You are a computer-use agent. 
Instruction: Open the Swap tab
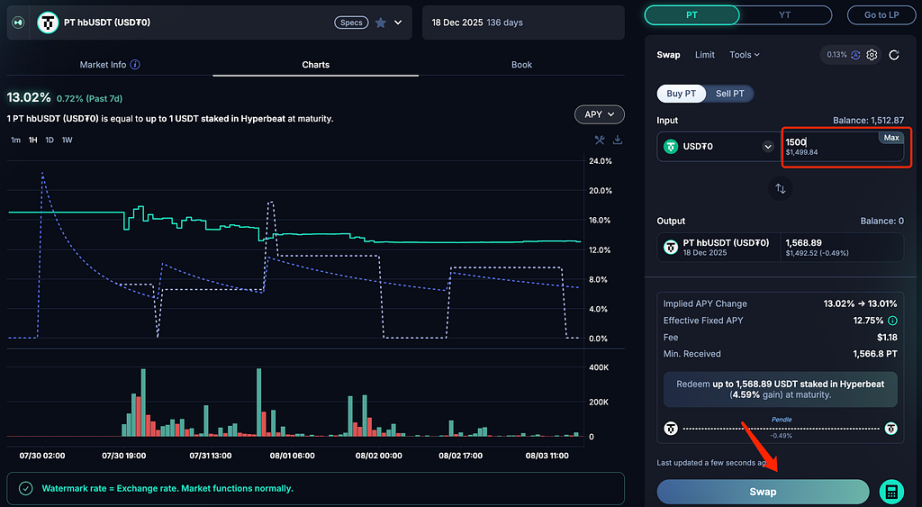[668, 55]
